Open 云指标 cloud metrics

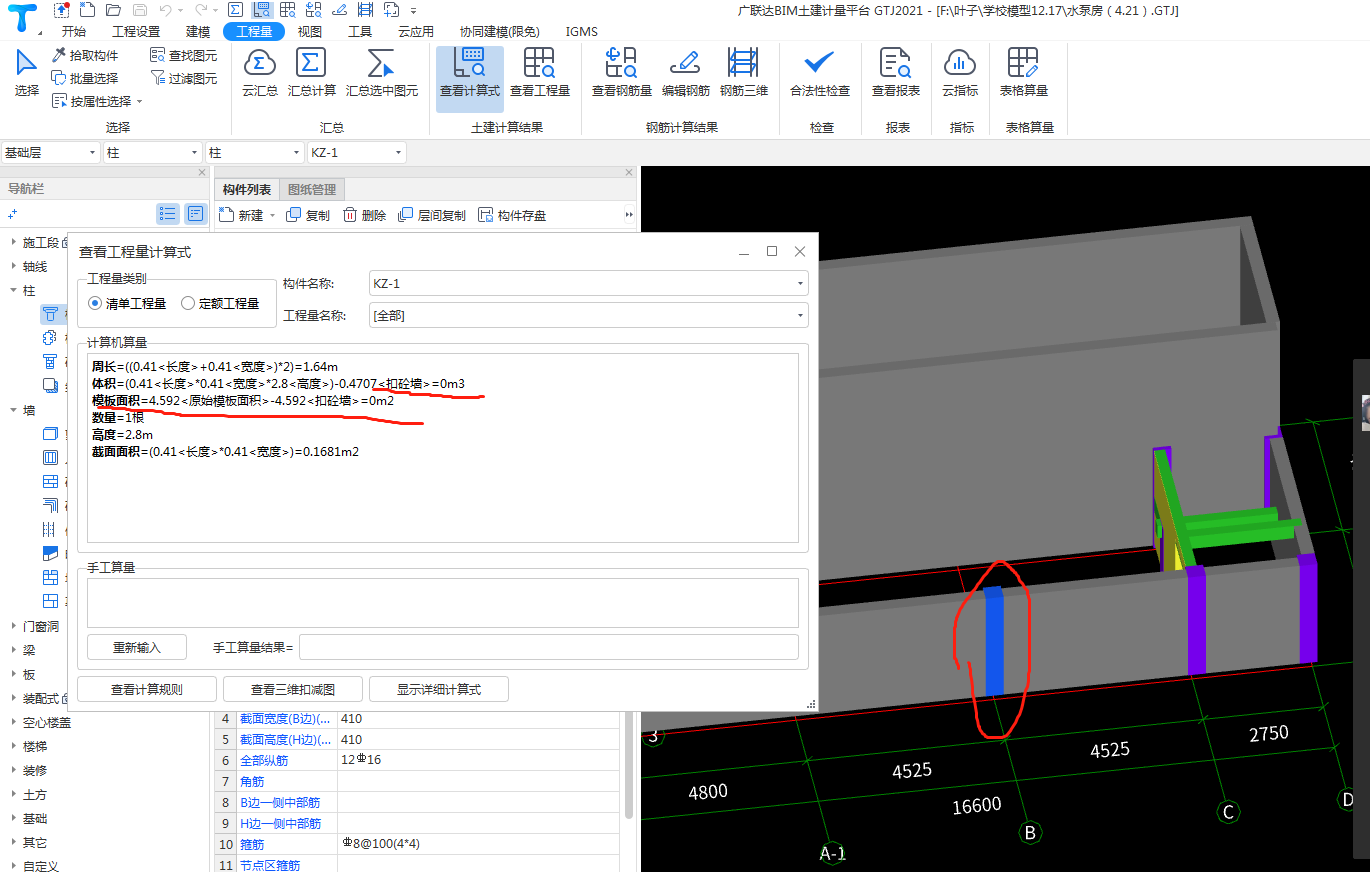click(960, 73)
